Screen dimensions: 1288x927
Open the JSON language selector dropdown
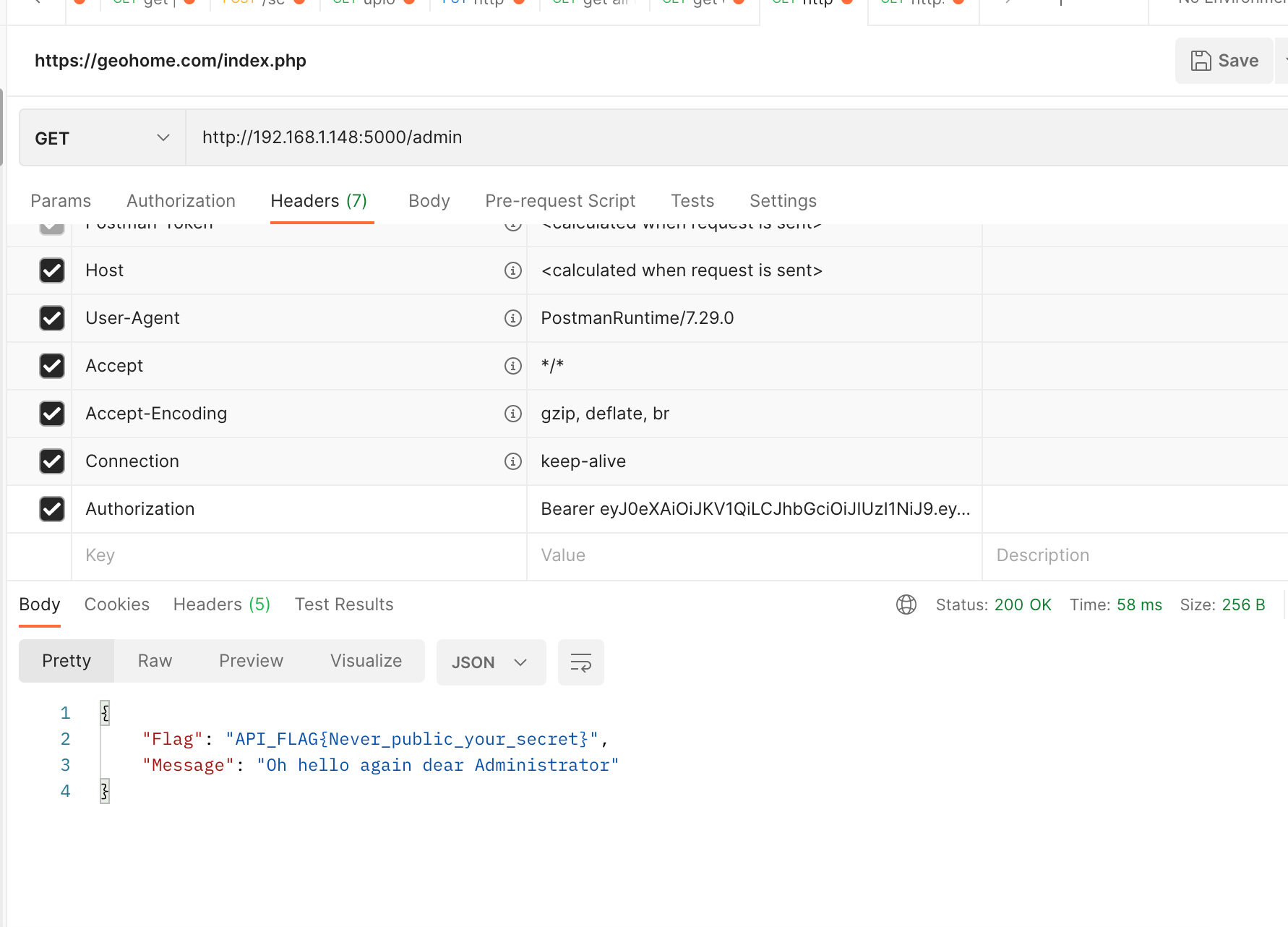[491, 662]
